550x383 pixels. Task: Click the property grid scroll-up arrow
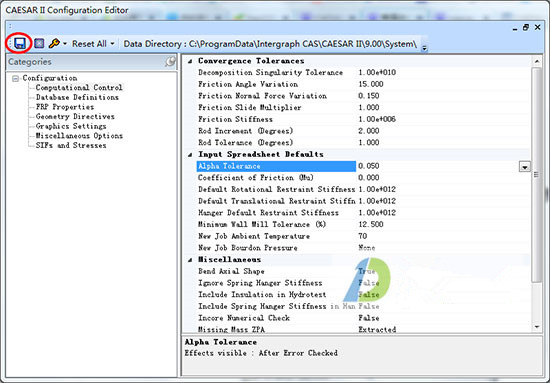[x=537, y=61]
